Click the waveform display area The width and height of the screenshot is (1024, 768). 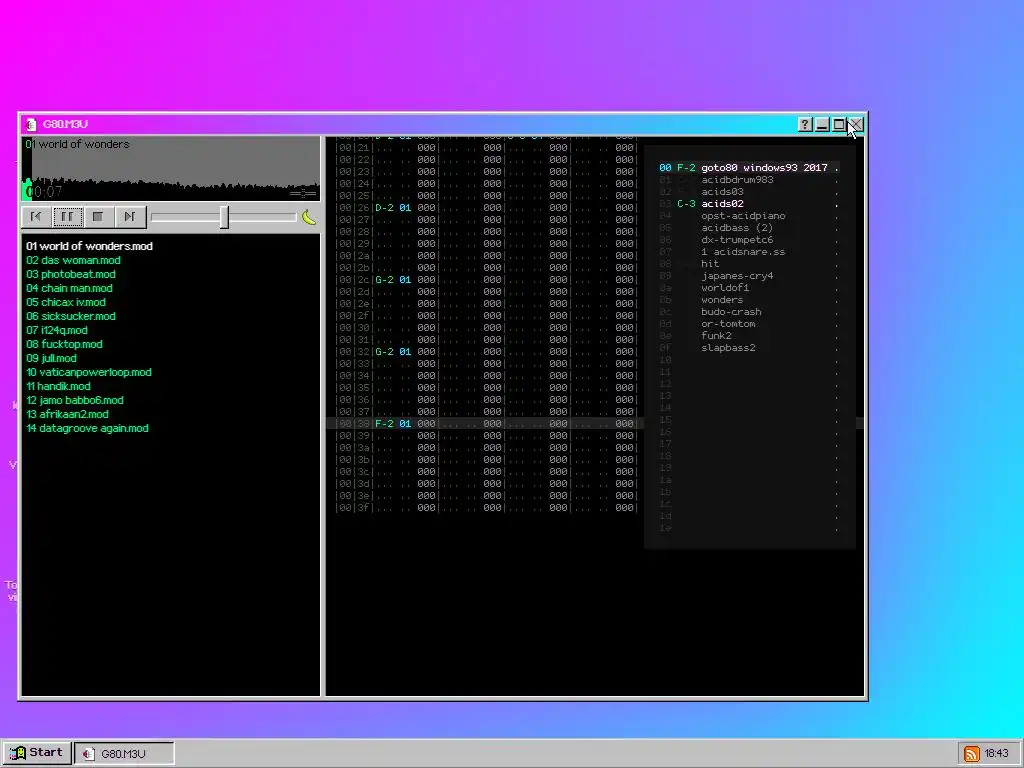tap(171, 168)
